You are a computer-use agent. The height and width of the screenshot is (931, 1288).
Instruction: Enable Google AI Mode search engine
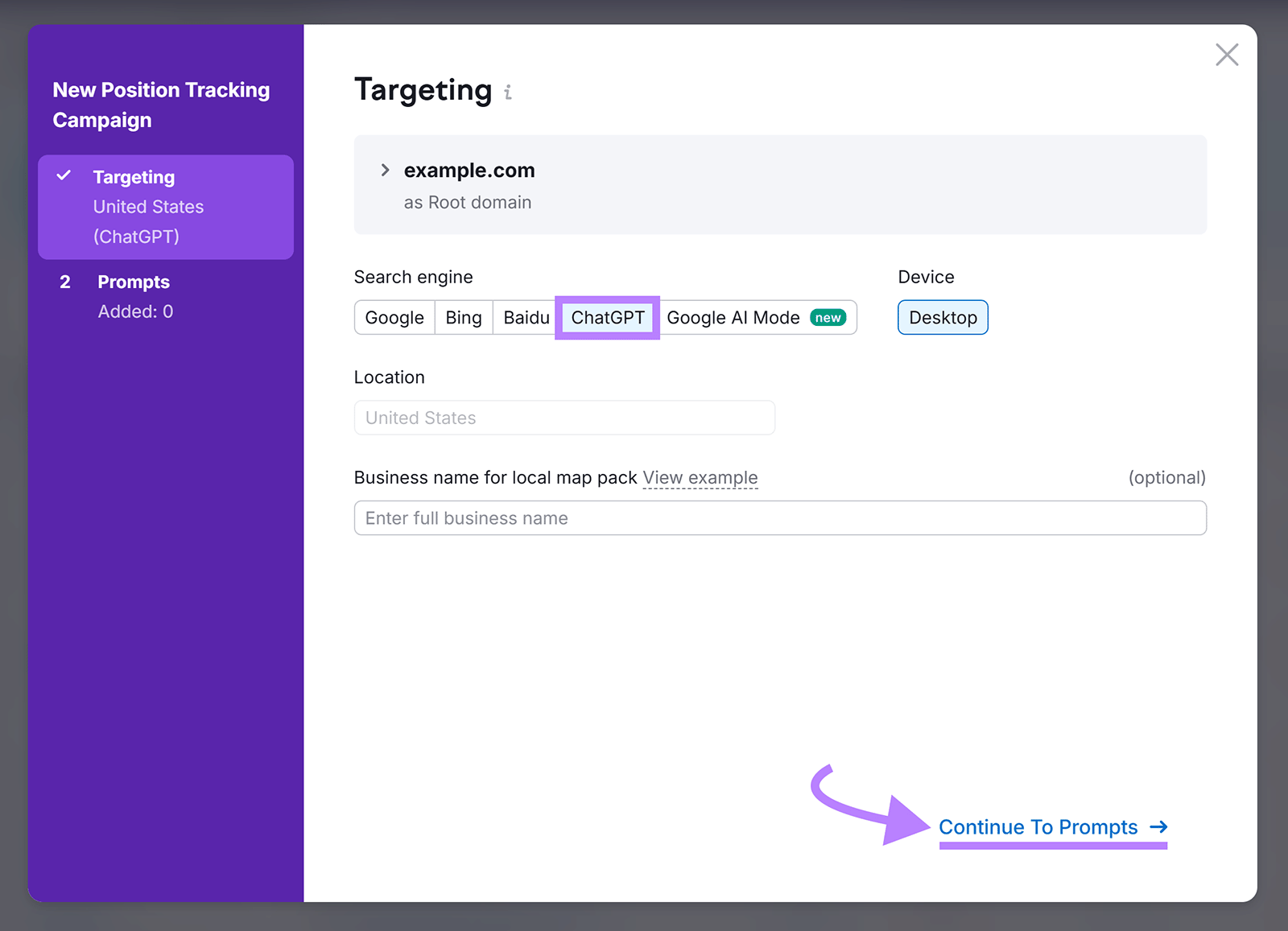(733, 317)
